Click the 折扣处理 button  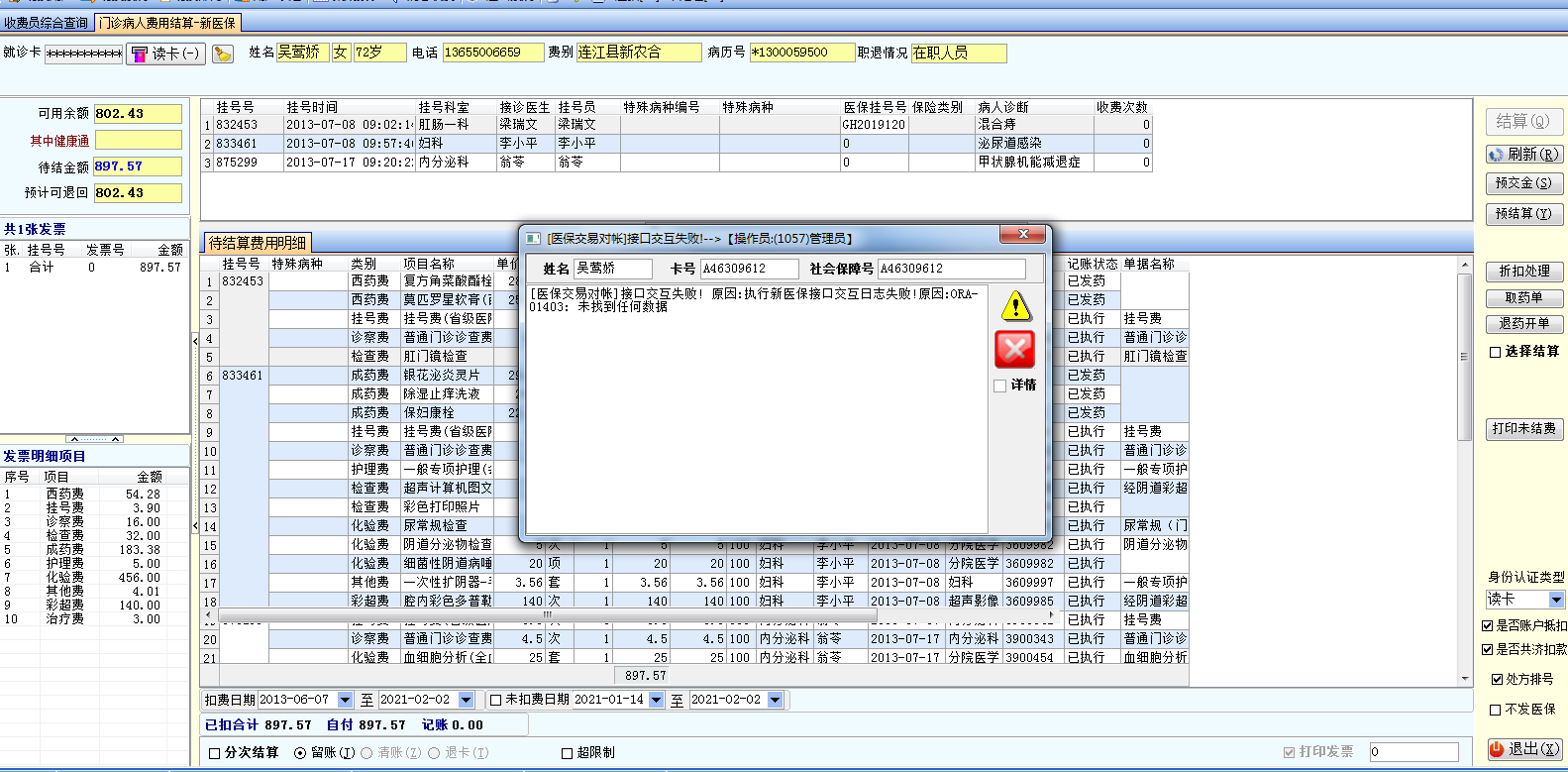click(x=1524, y=272)
